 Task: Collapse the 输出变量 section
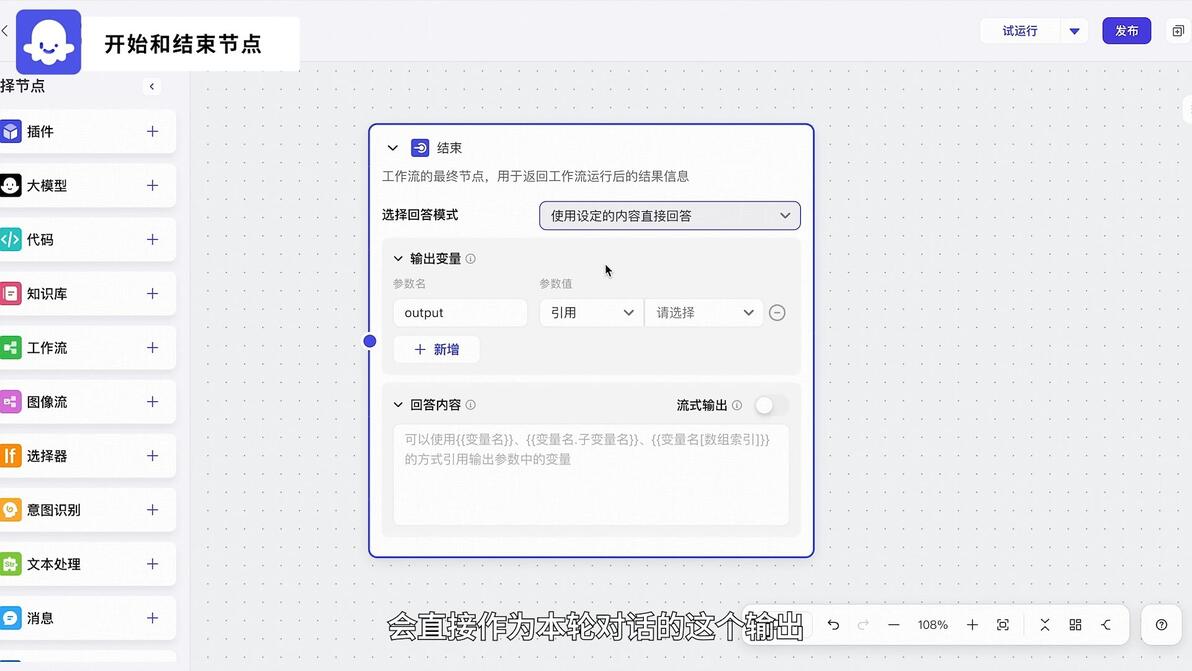[x=398, y=258]
